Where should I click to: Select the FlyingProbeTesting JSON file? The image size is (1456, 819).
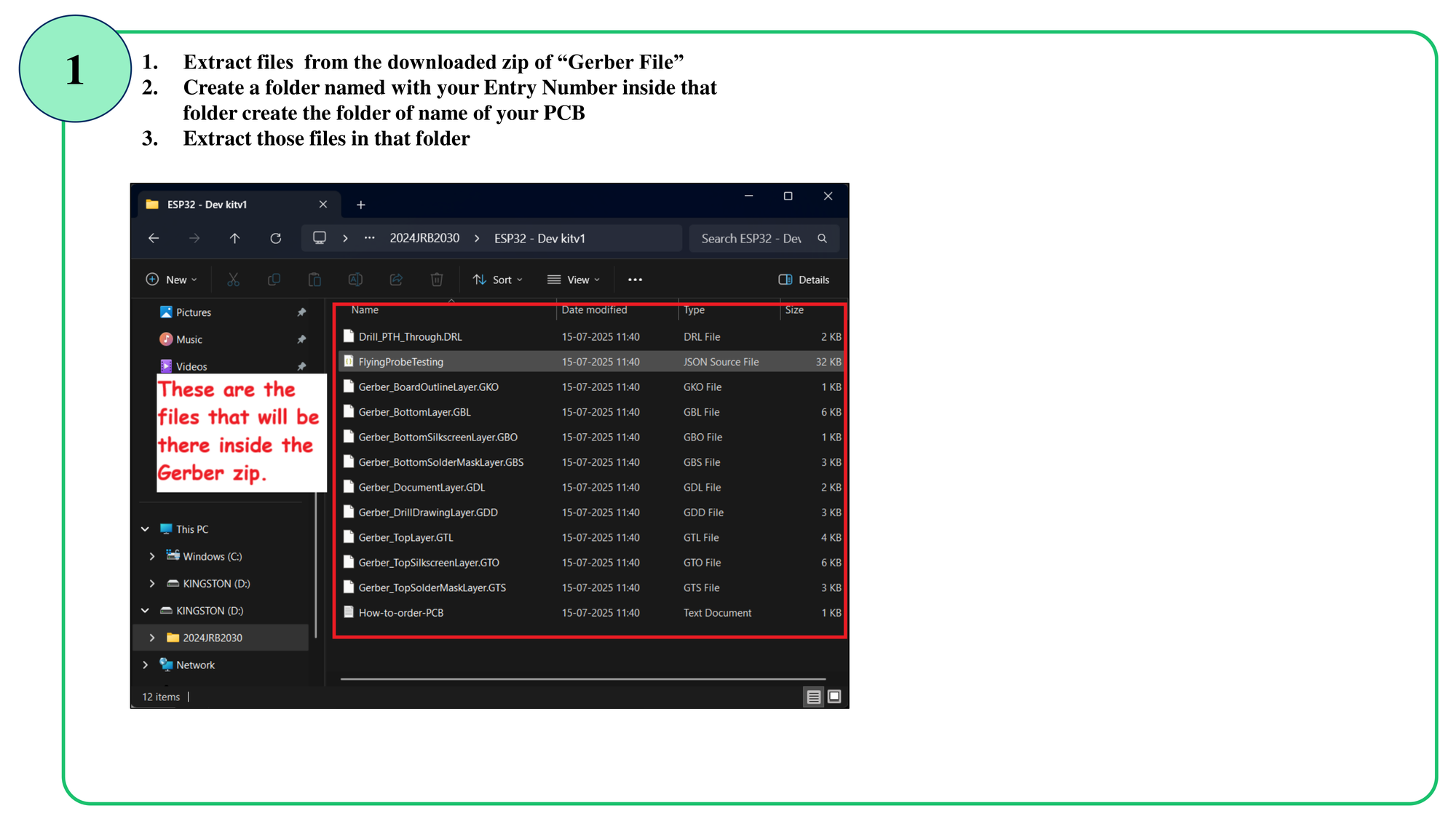pyautogui.click(x=591, y=362)
